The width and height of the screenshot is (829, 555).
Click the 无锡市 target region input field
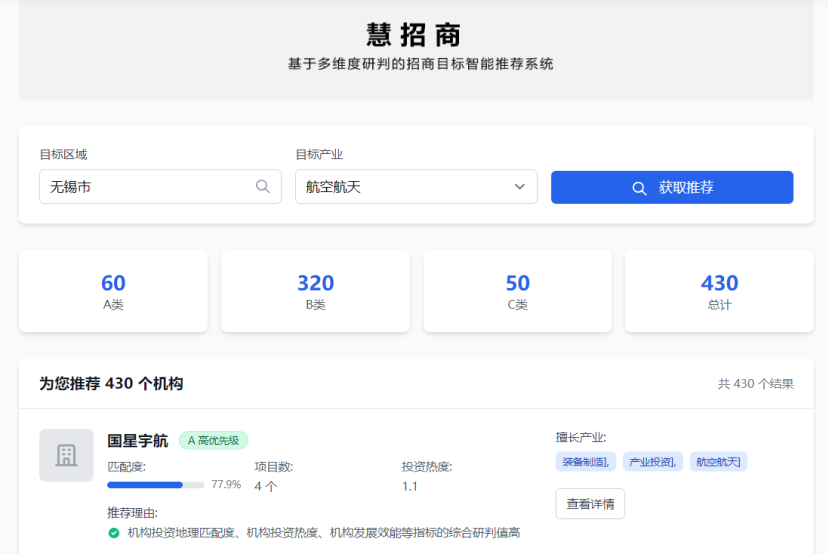pos(150,187)
